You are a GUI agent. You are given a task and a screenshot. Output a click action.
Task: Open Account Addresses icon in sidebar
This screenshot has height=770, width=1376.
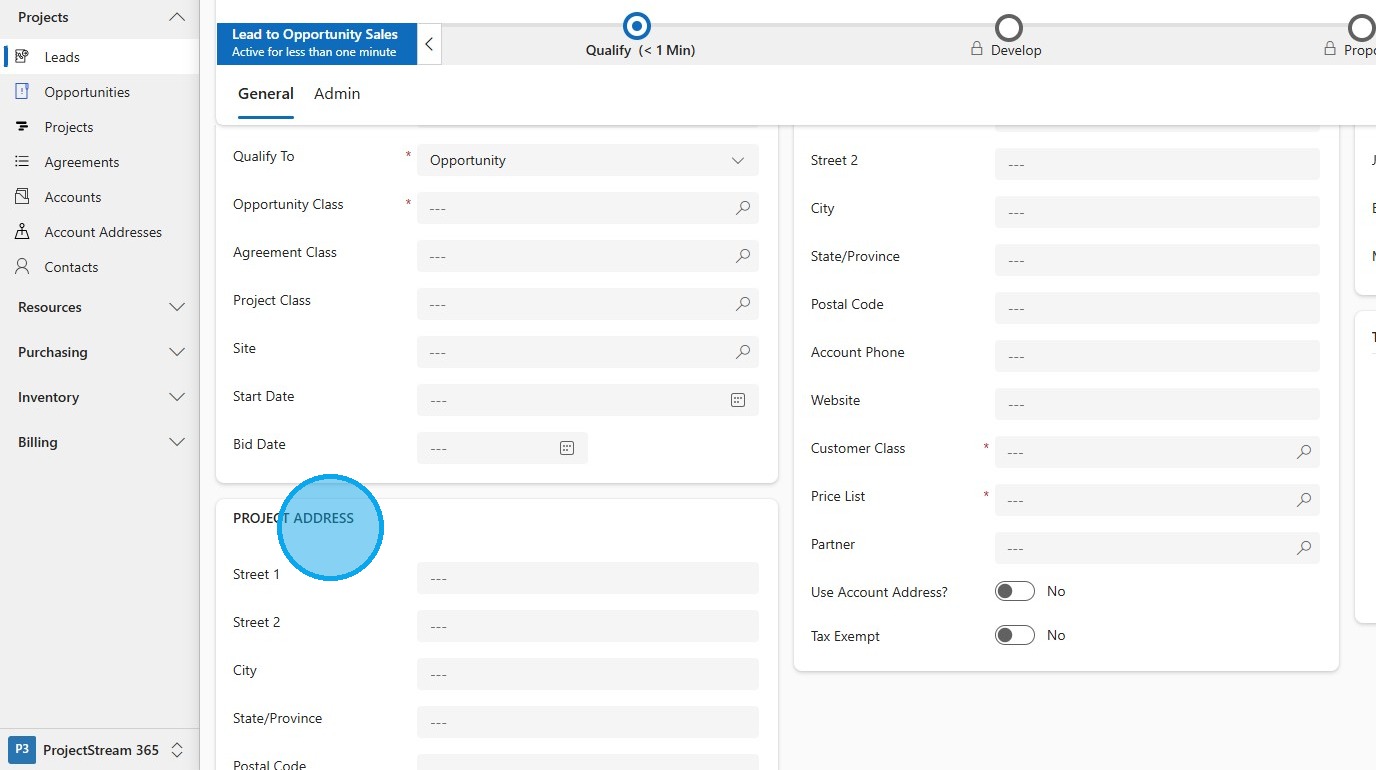click(22, 232)
